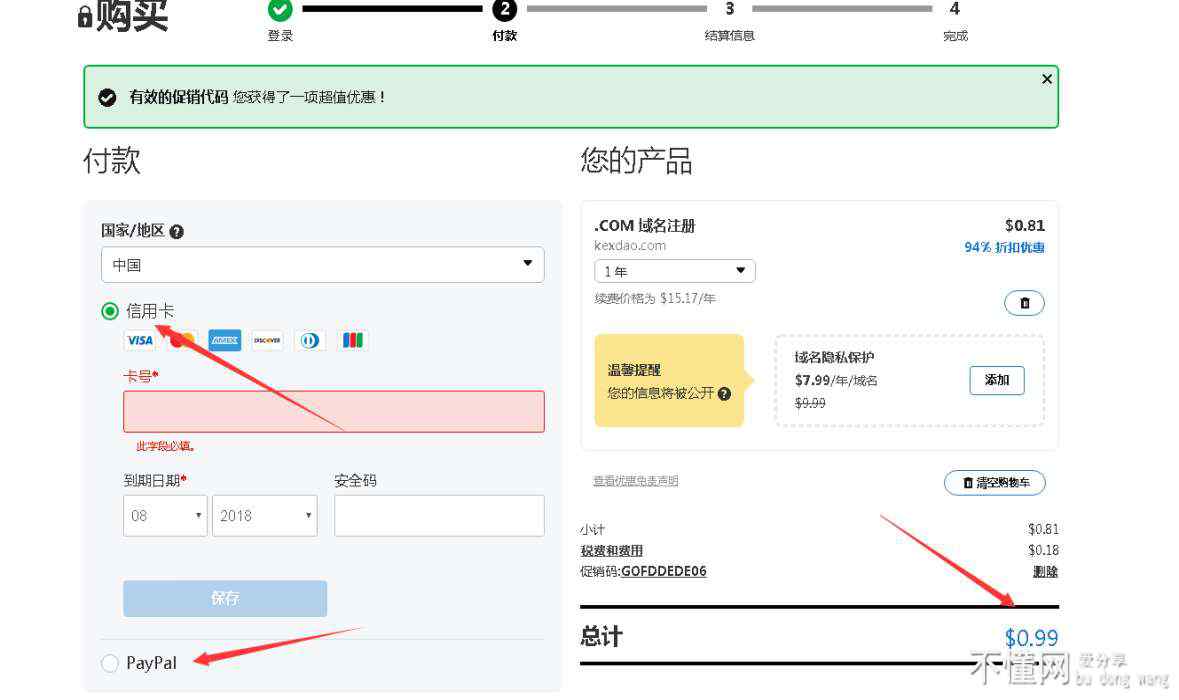Open the registration term dropdown showing 1 年
Screen dimensions: 1179x700
pyautogui.click(x=674, y=271)
